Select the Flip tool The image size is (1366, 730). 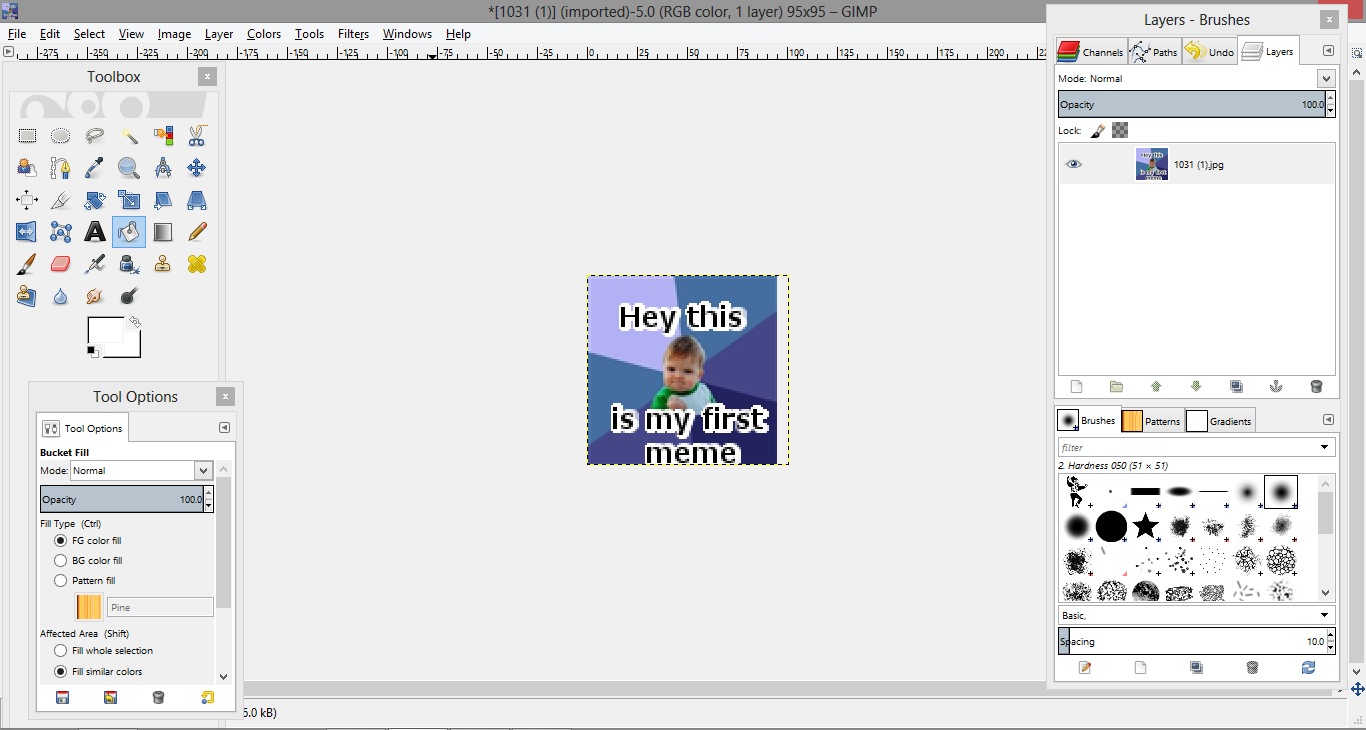tap(27, 232)
